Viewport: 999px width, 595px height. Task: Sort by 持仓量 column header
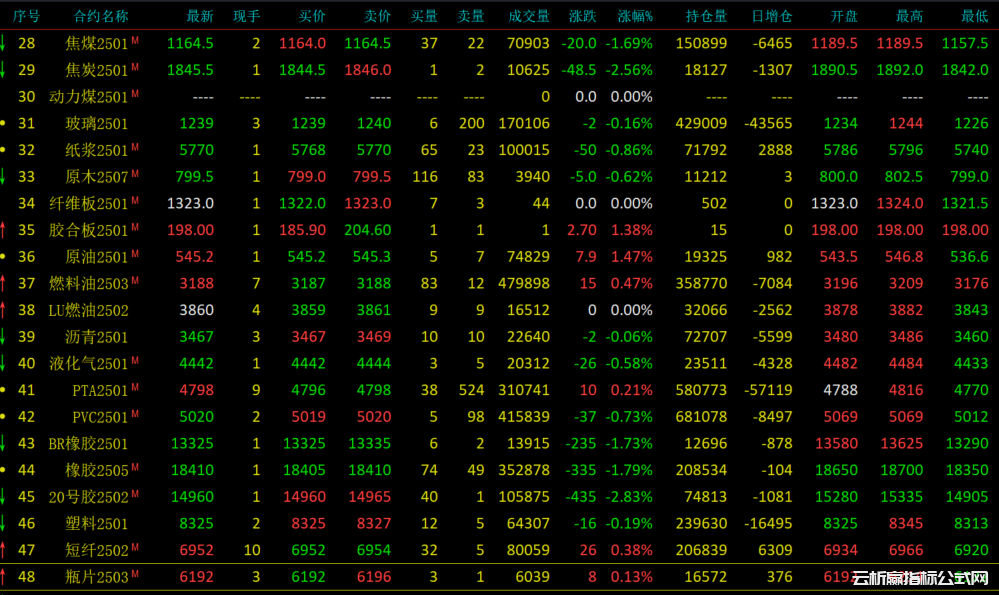[x=706, y=16]
